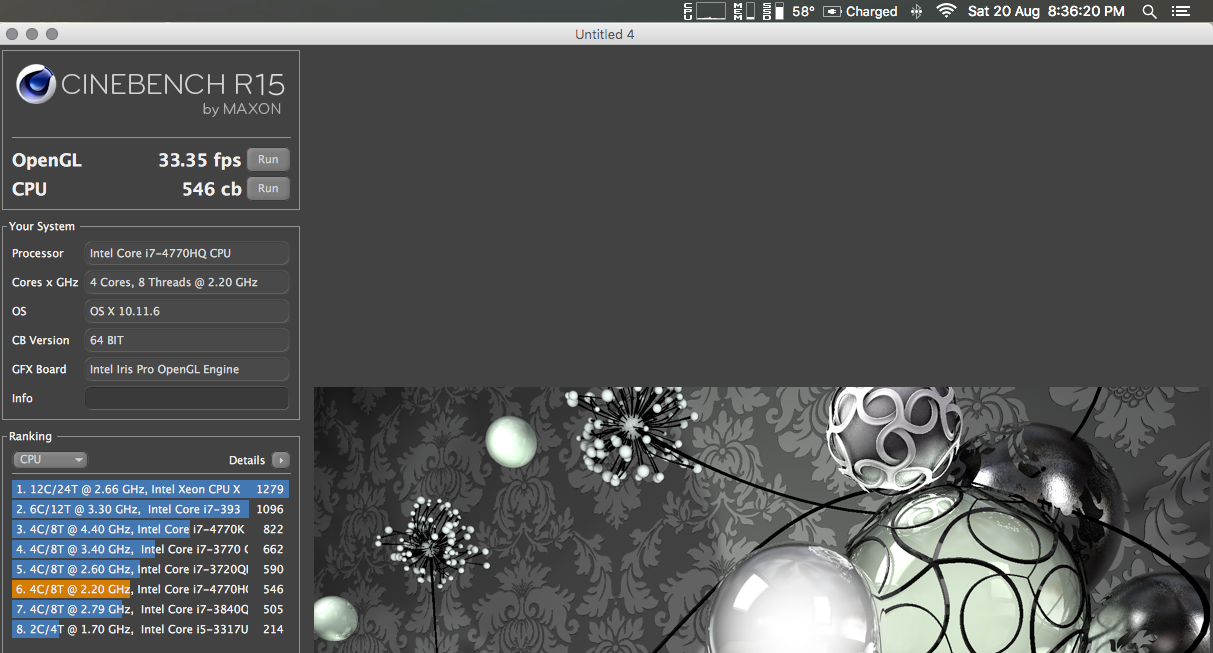This screenshot has width=1213, height=653.
Task: Open the battery Charged status menu
Action: (860, 12)
